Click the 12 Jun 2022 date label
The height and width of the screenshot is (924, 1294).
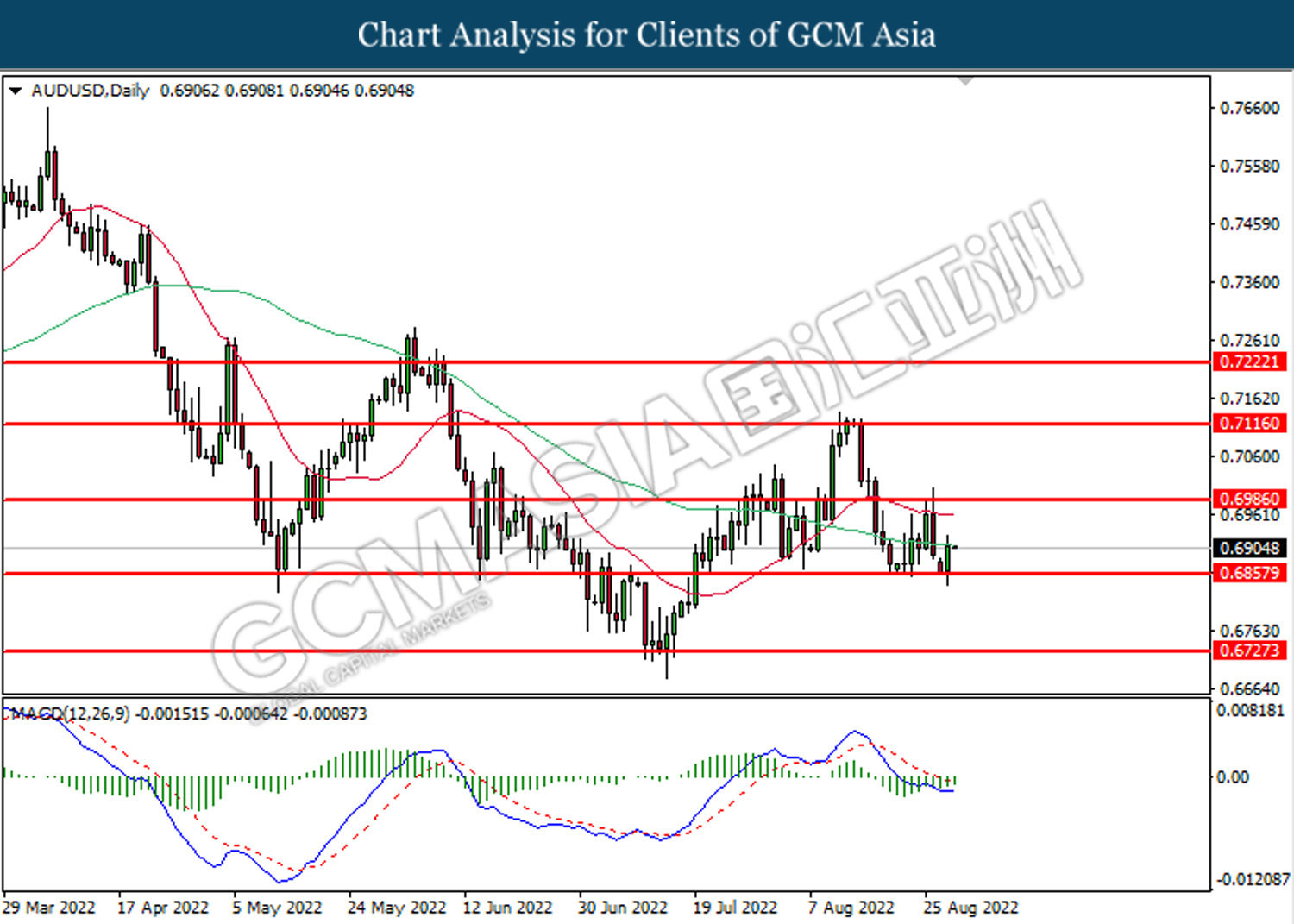(507, 908)
